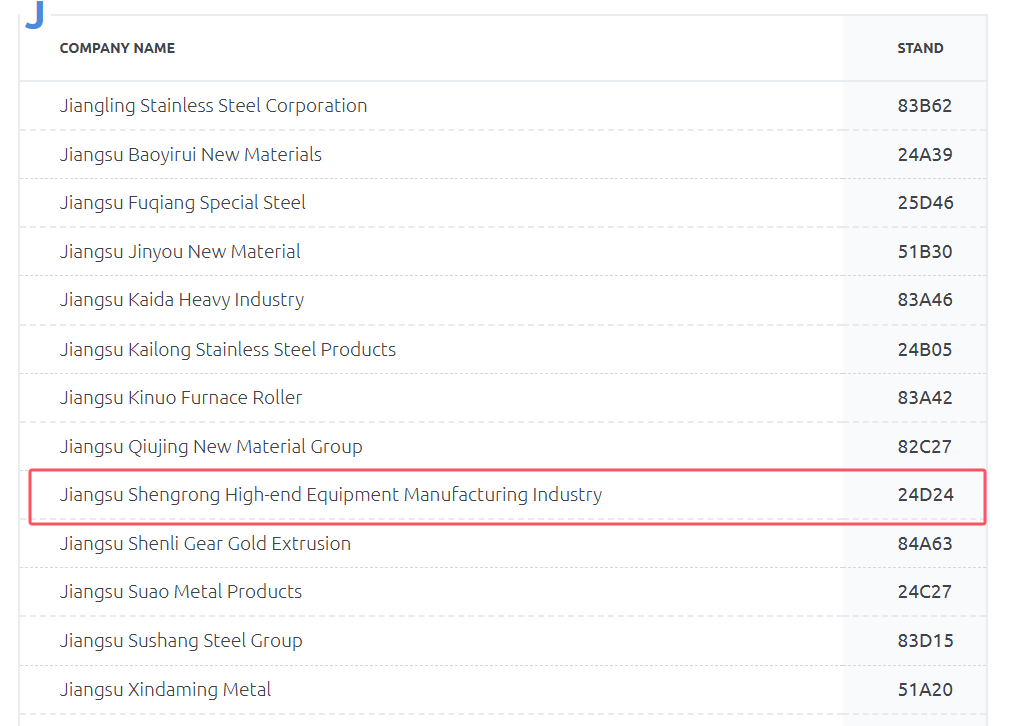The image size is (1019, 726).
Task: Click stand number 84A63
Action: [x=925, y=543]
